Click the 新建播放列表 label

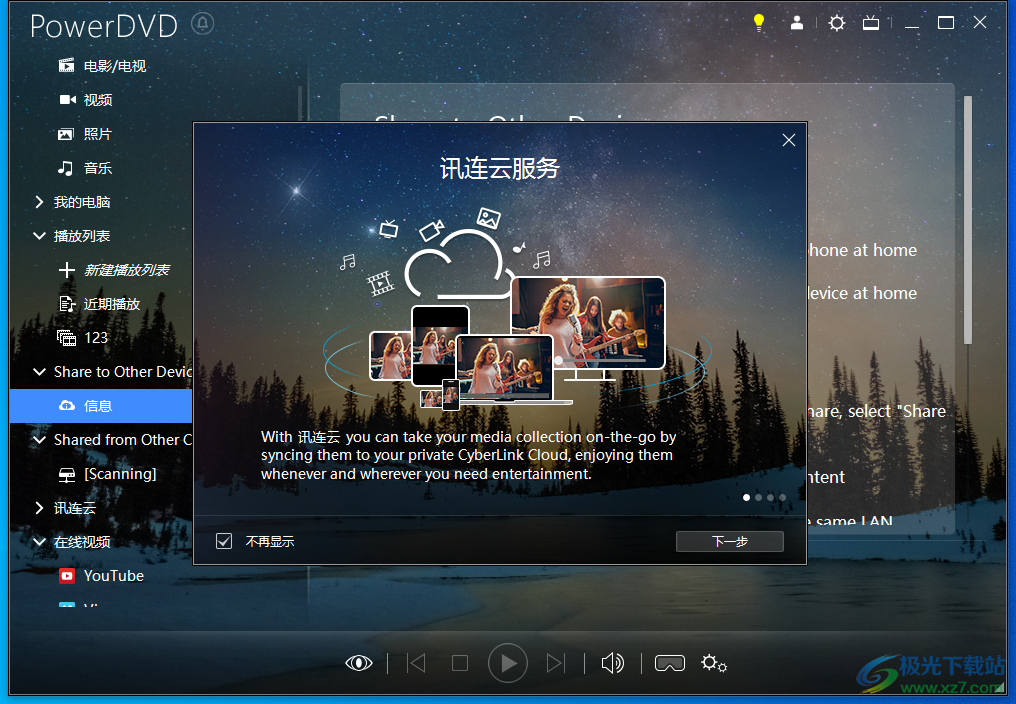(127, 270)
